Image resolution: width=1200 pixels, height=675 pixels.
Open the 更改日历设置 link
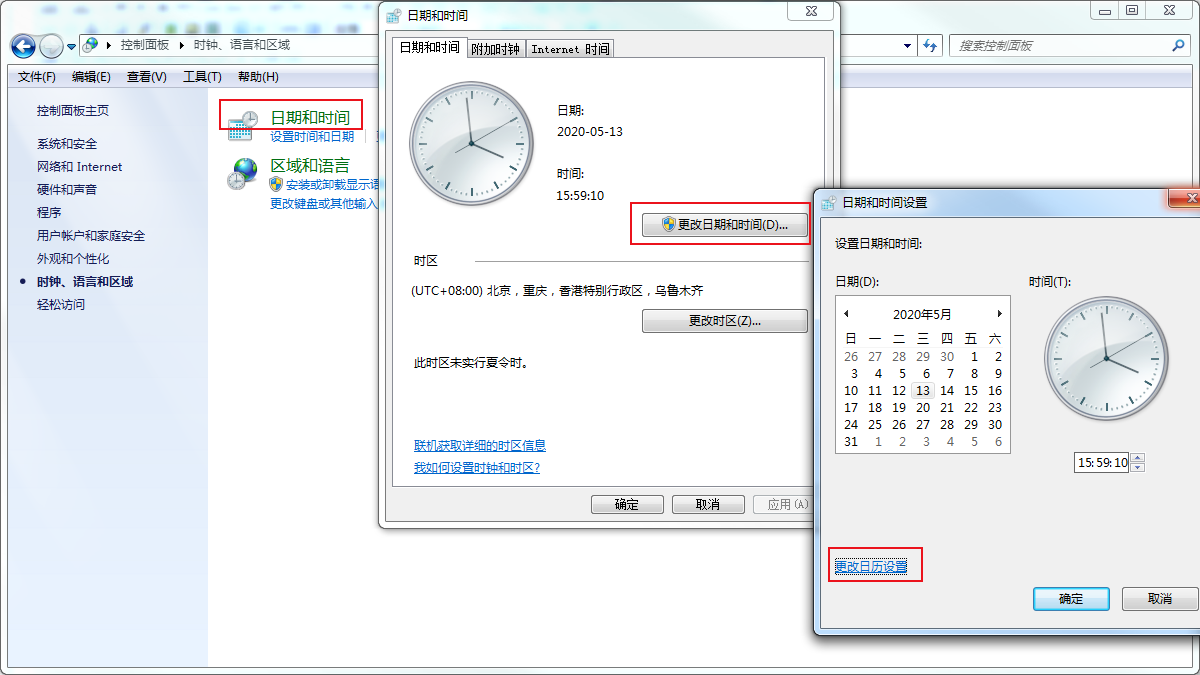[x=871, y=567]
